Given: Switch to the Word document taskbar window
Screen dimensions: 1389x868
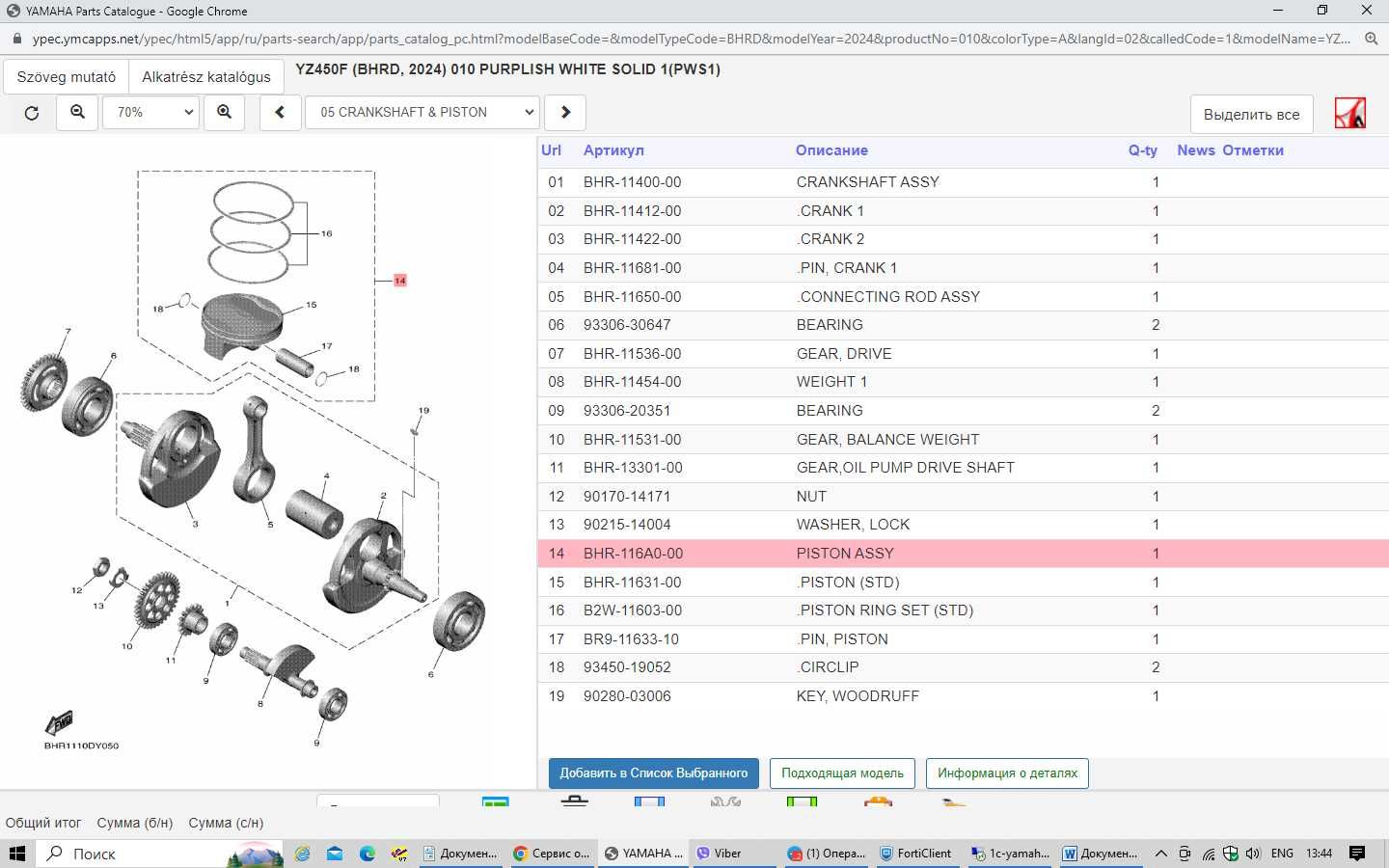Looking at the screenshot, I should [1101, 854].
